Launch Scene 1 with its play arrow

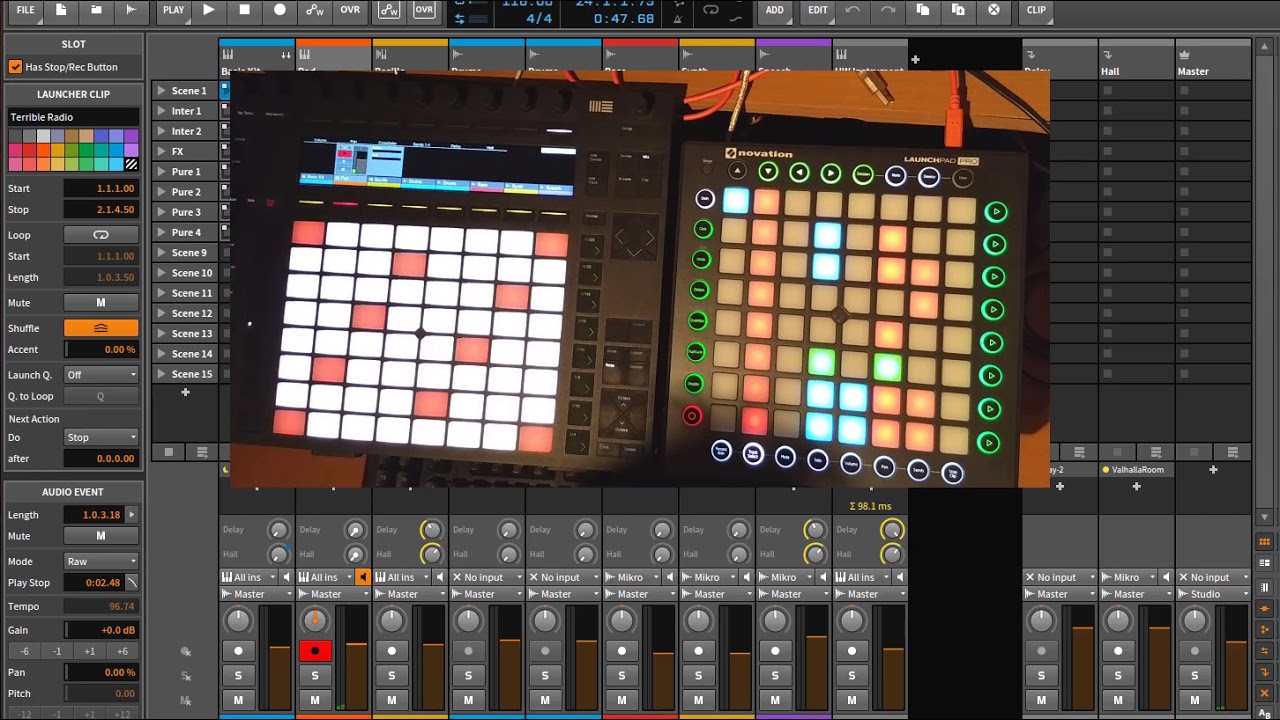[161, 90]
